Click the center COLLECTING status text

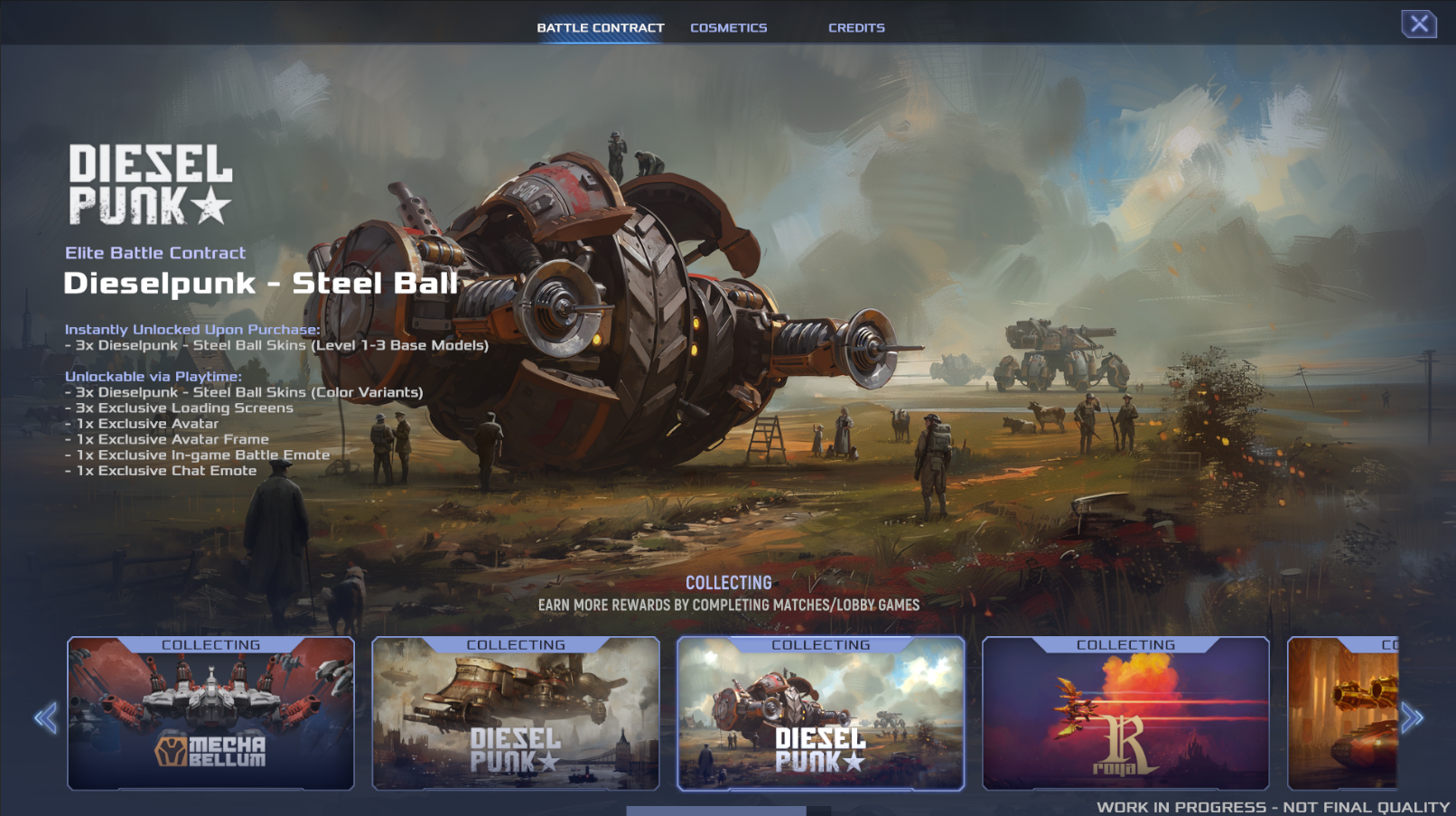click(729, 583)
